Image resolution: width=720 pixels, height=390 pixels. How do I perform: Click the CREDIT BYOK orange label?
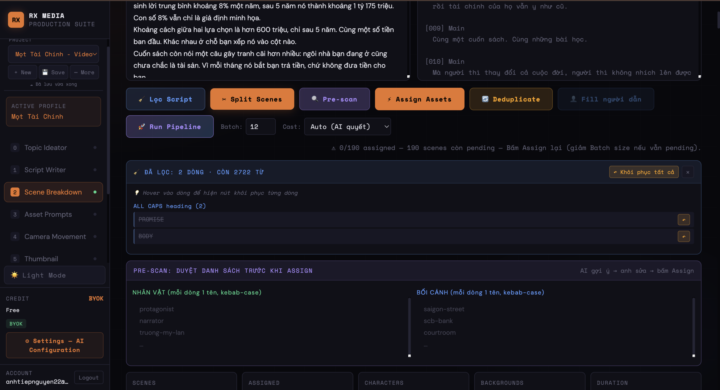coord(96,299)
